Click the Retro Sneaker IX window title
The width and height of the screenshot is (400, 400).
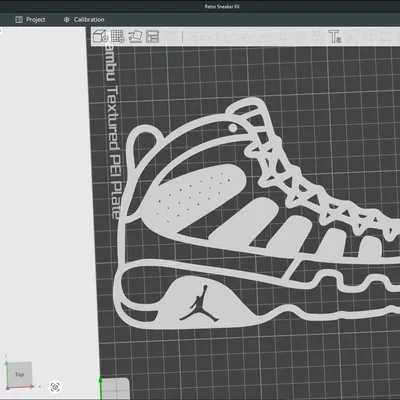click(x=222, y=6)
